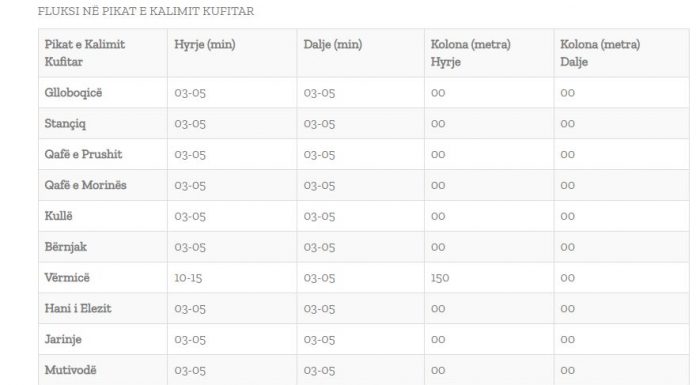
Task: Click the Qafë e Morinës cell
Action: coord(85,185)
